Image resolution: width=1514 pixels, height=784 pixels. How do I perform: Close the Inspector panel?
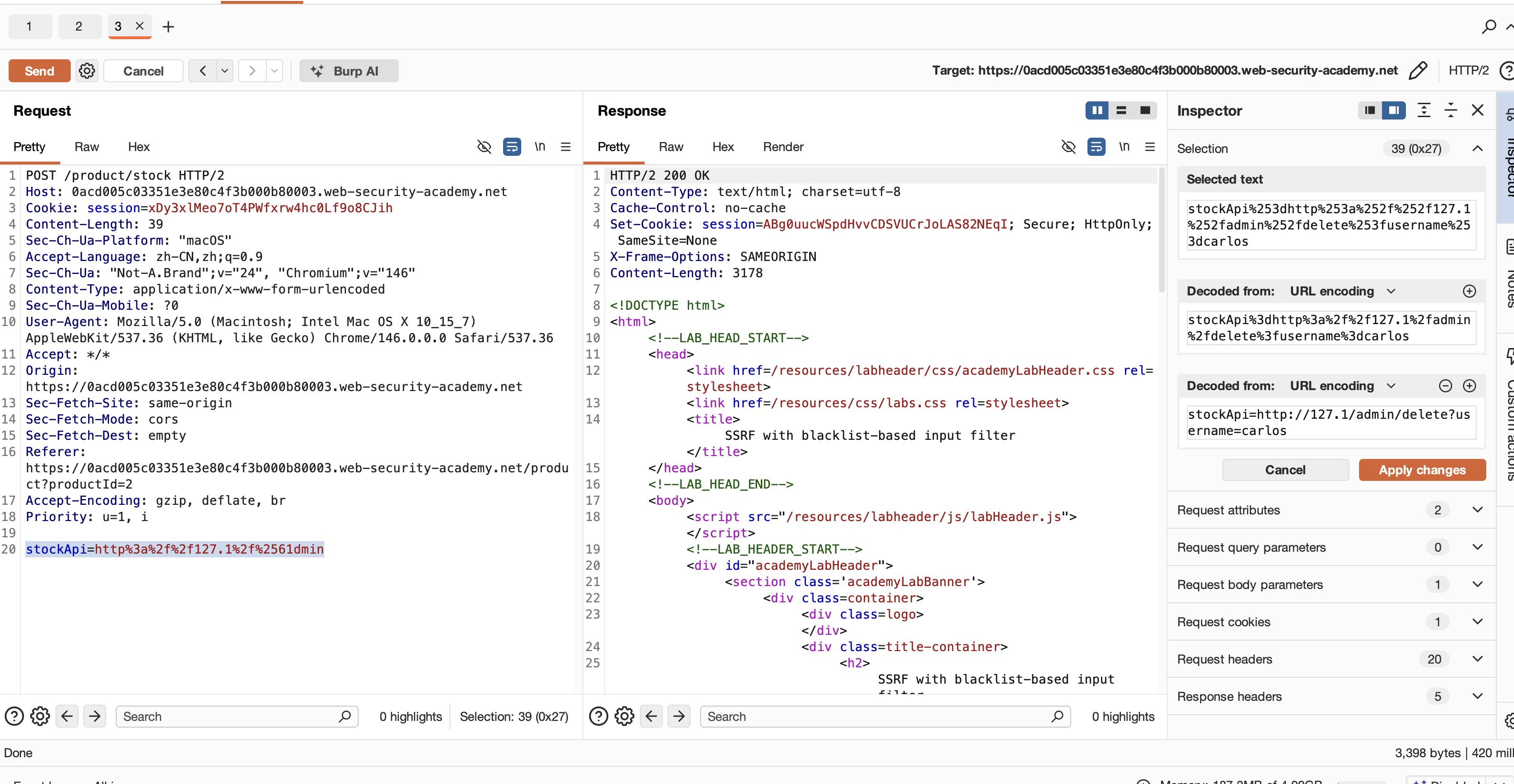tap(1477, 110)
